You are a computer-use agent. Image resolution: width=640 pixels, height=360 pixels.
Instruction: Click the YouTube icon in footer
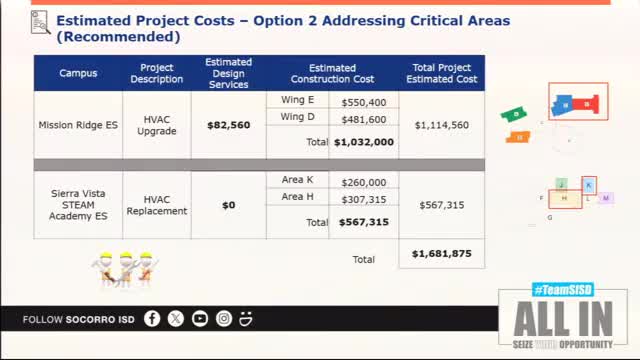tap(200, 319)
